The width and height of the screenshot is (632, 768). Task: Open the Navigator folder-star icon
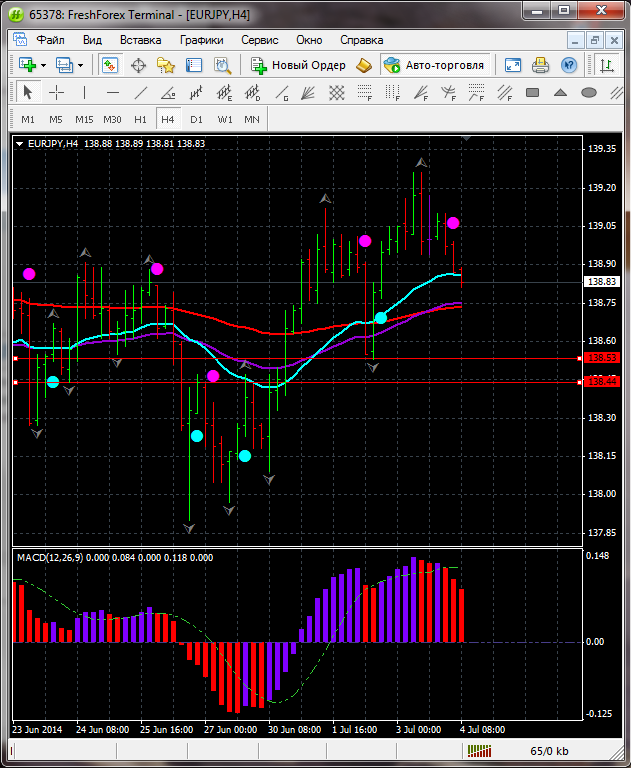pos(166,65)
